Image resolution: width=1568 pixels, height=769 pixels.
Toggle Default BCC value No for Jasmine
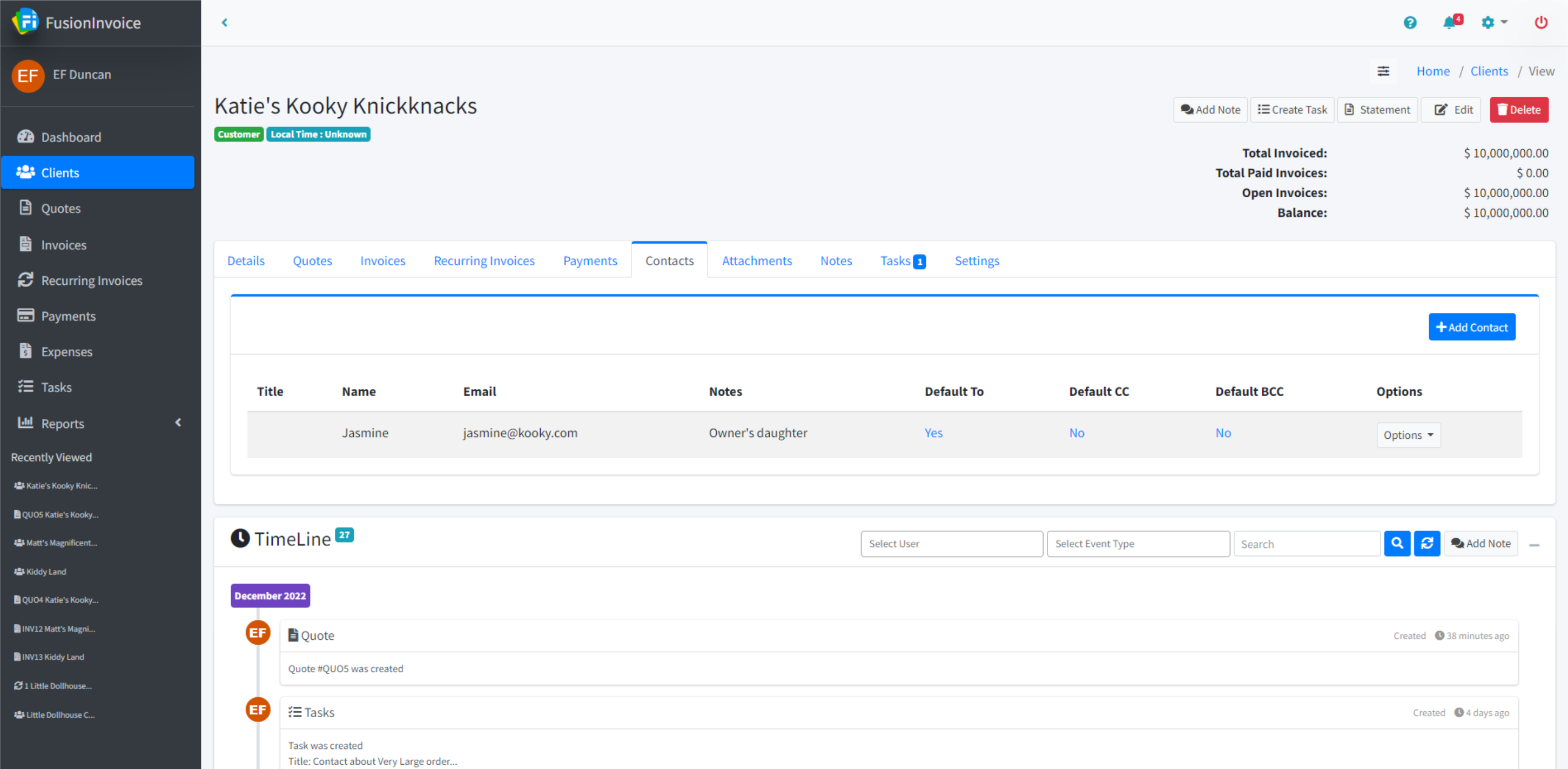coord(1223,433)
